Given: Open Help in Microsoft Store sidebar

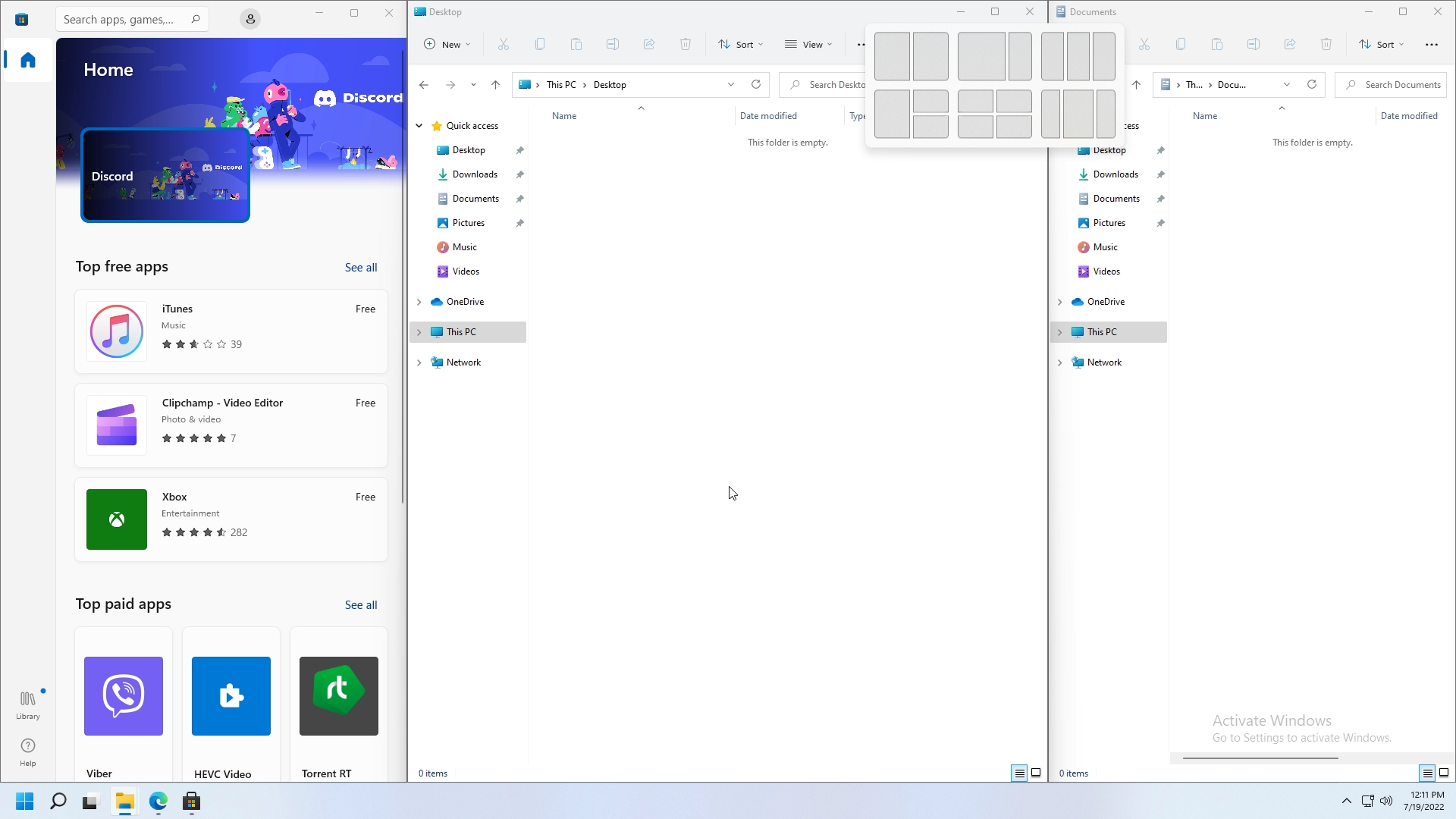Looking at the screenshot, I should point(28,752).
